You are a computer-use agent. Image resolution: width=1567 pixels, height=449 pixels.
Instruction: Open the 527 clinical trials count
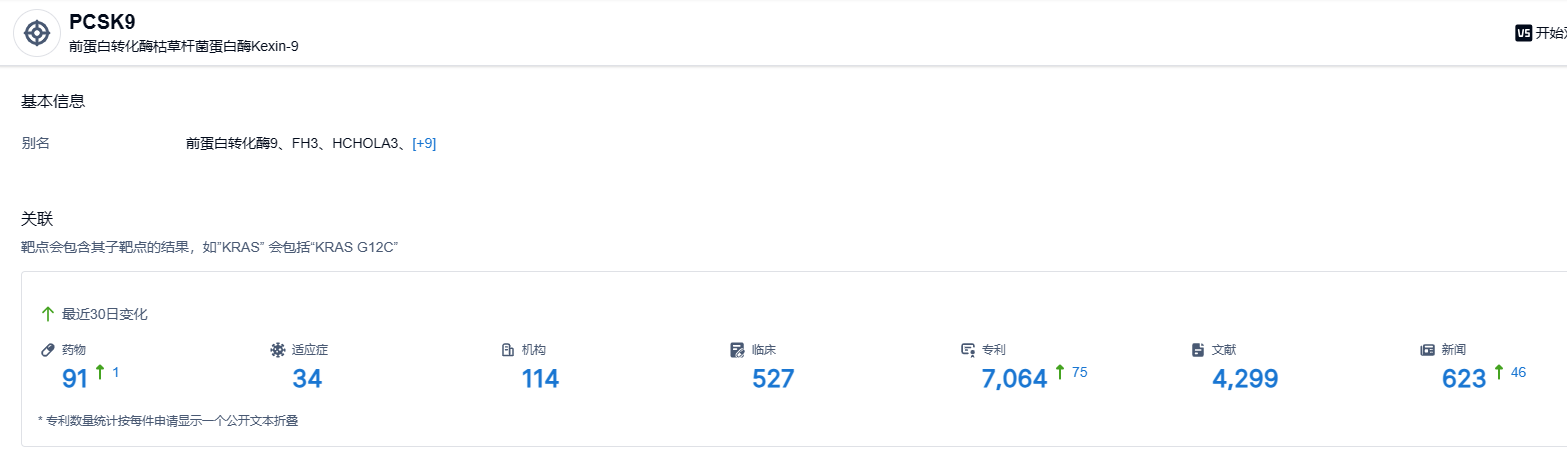pyautogui.click(x=773, y=379)
